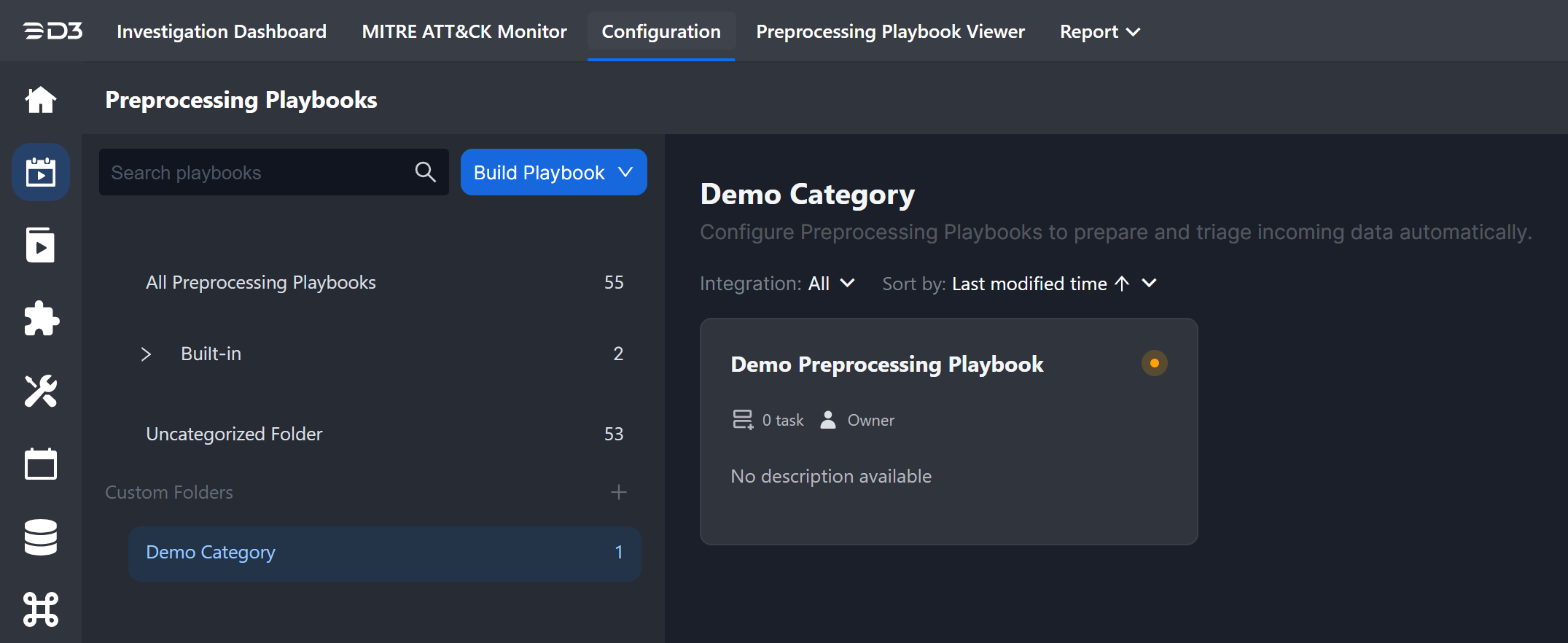The width and height of the screenshot is (1568, 643).
Task: Open the utilities wrench and screwdriver icon
Action: [41, 391]
